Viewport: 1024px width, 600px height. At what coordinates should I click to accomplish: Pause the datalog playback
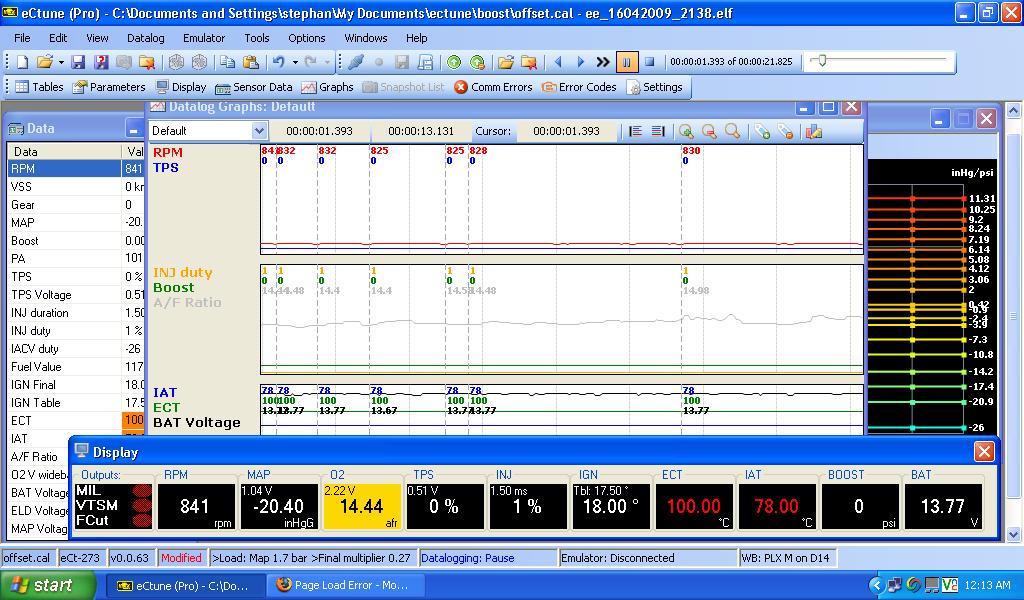(x=626, y=62)
